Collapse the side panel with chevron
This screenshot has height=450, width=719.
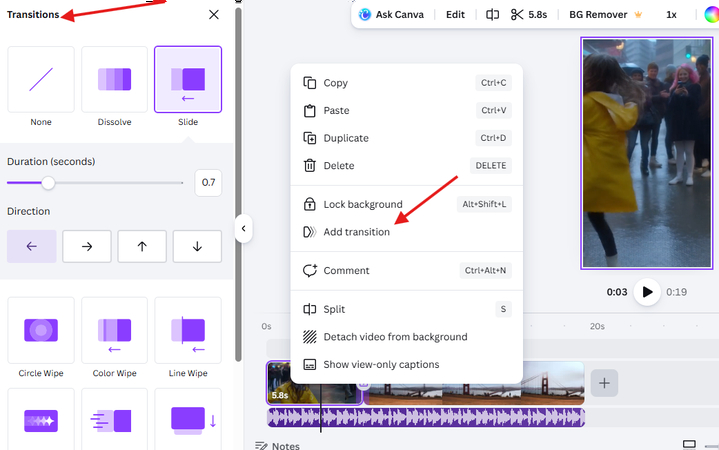coord(243,228)
